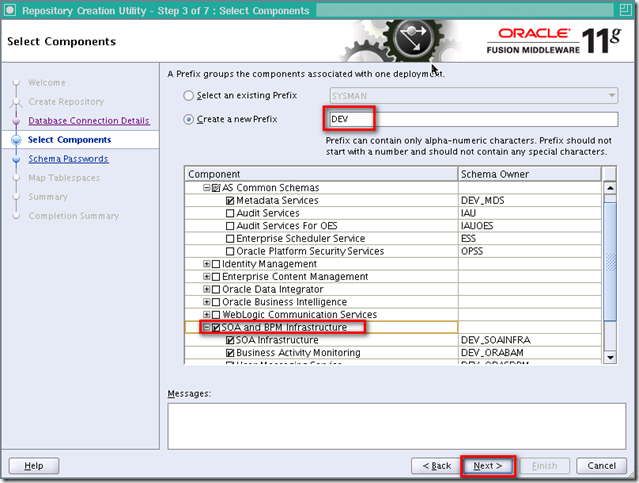Uncheck the SOA and BPM Infrastructure checkbox
This screenshot has height=483, width=639.
(x=216, y=327)
